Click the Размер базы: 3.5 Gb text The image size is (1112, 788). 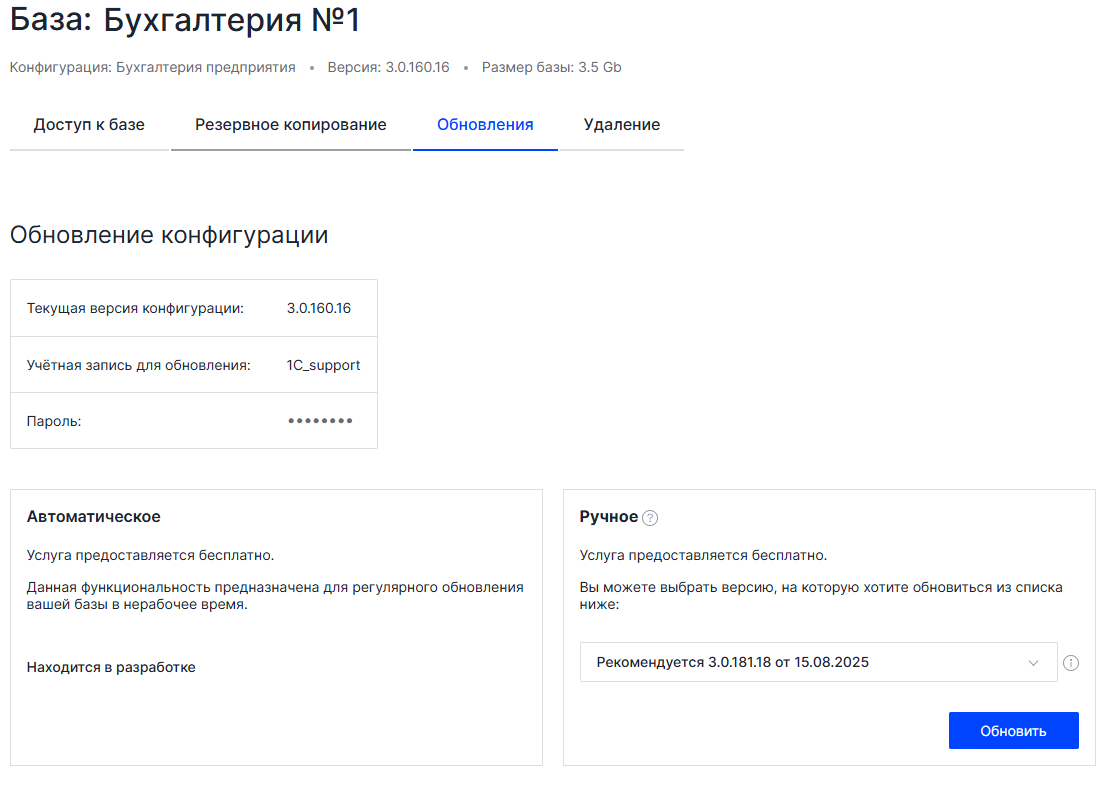click(552, 67)
